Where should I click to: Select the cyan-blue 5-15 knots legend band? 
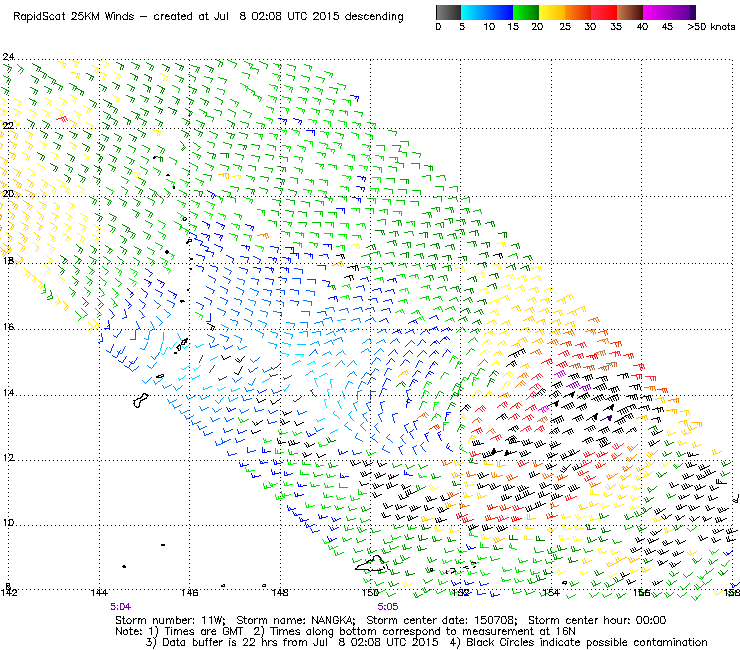coord(487,12)
